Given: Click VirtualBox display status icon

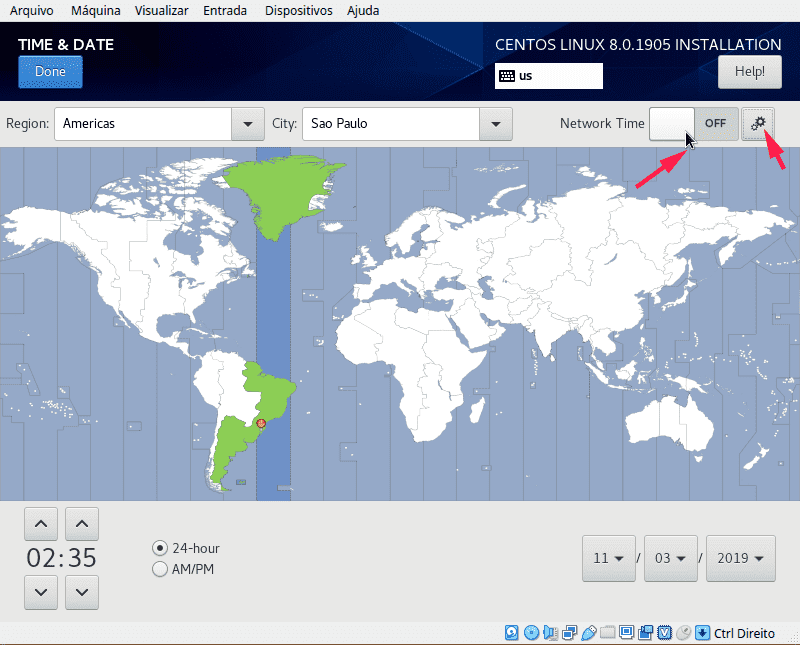Looking at the screenshot, I should 626,633.
